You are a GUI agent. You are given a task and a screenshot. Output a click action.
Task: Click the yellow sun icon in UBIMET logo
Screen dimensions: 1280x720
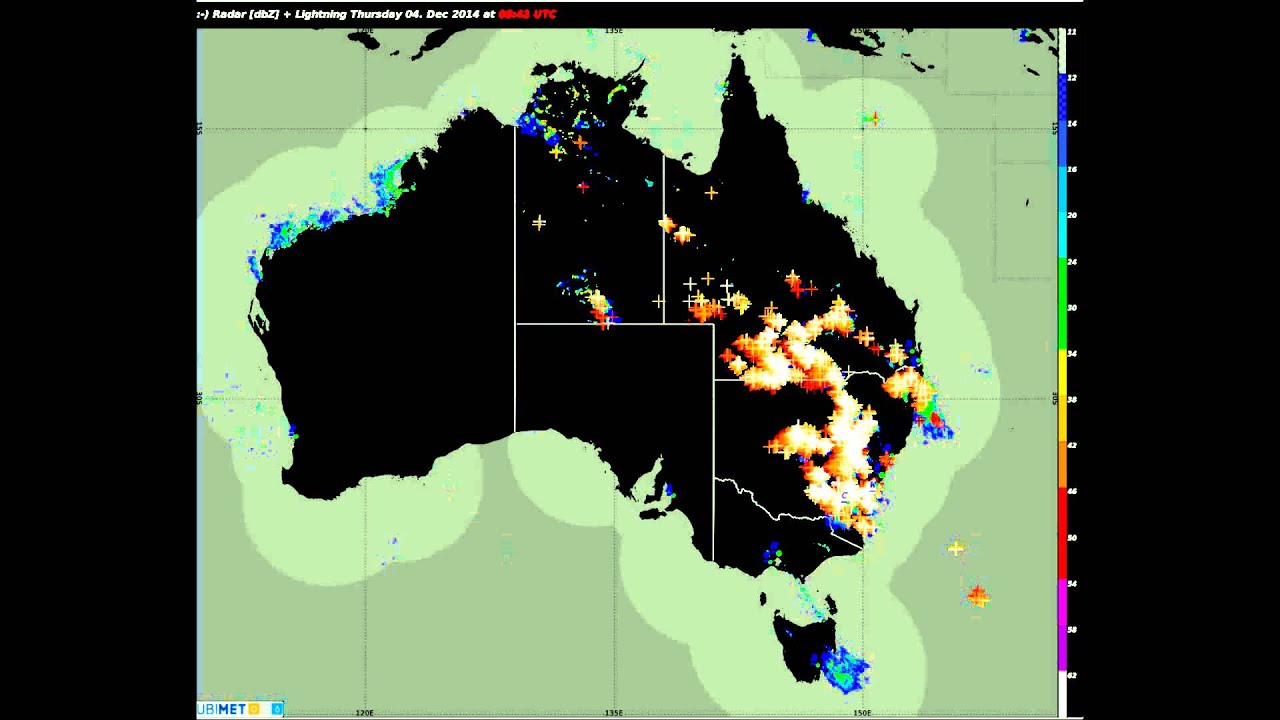point(253,709)
